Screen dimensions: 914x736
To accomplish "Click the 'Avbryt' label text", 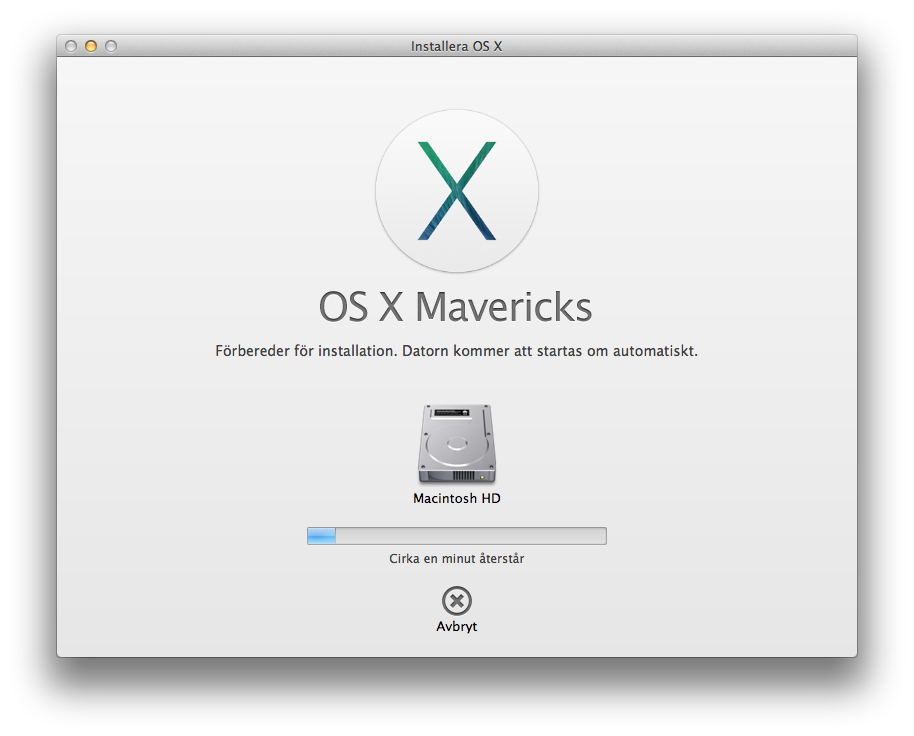I will pos(456,626).
